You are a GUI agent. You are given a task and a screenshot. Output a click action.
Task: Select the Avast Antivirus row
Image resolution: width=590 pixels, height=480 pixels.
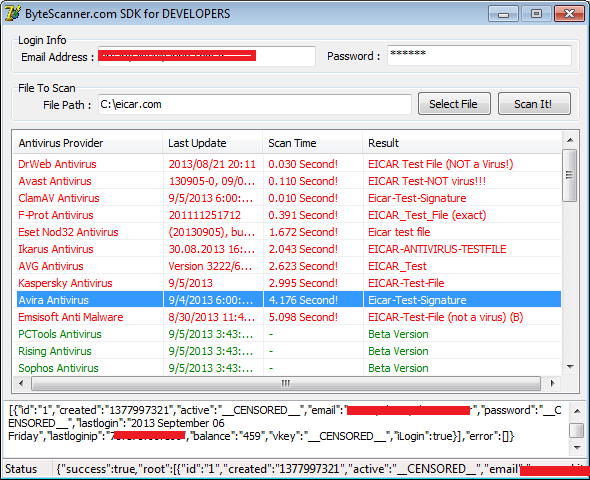287,181
